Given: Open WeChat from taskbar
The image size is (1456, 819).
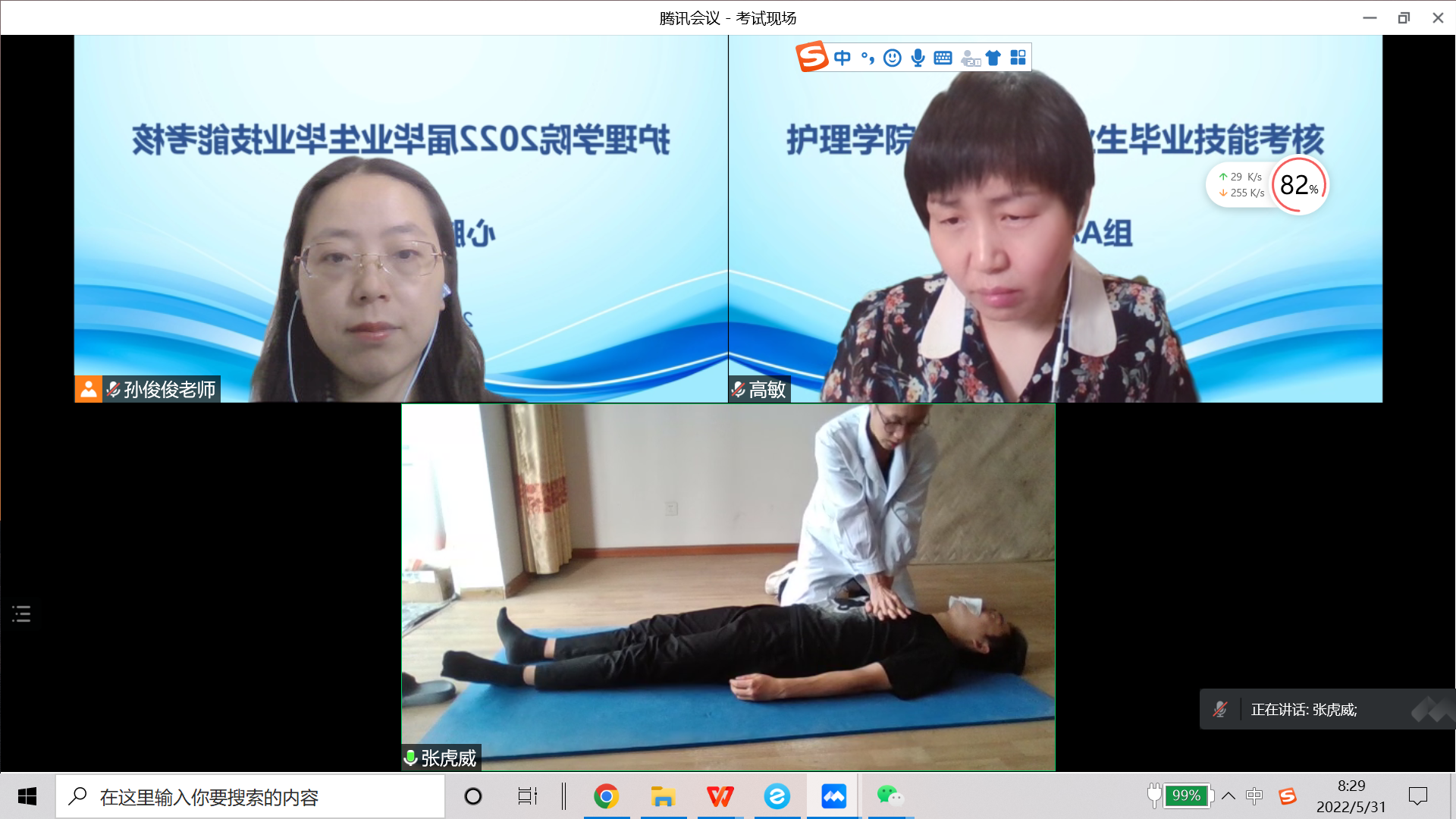Looking at the screenshot, I should (x=889, y=796).
